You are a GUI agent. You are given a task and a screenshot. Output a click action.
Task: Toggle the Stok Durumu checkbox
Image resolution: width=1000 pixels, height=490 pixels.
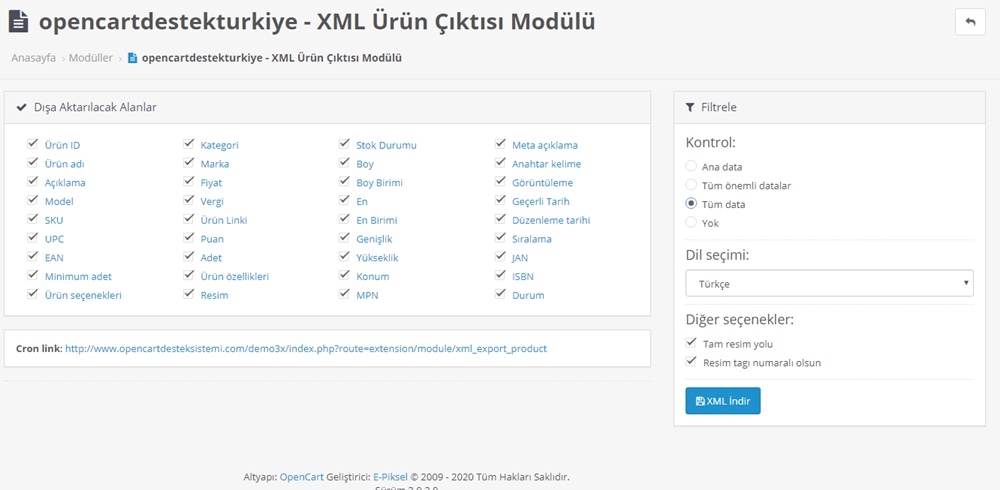click(344, 144)
